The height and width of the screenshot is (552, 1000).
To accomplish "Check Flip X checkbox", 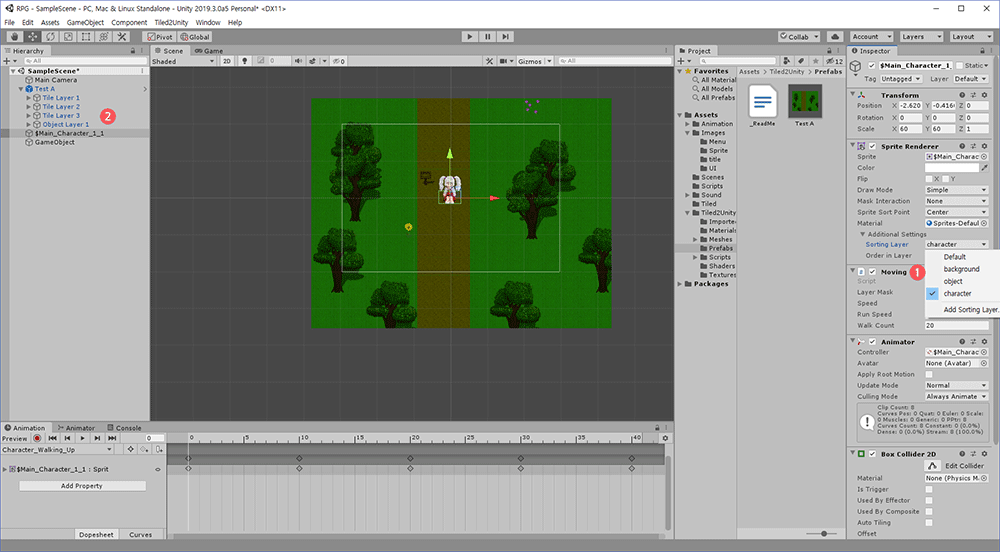I will click(929, 179).
